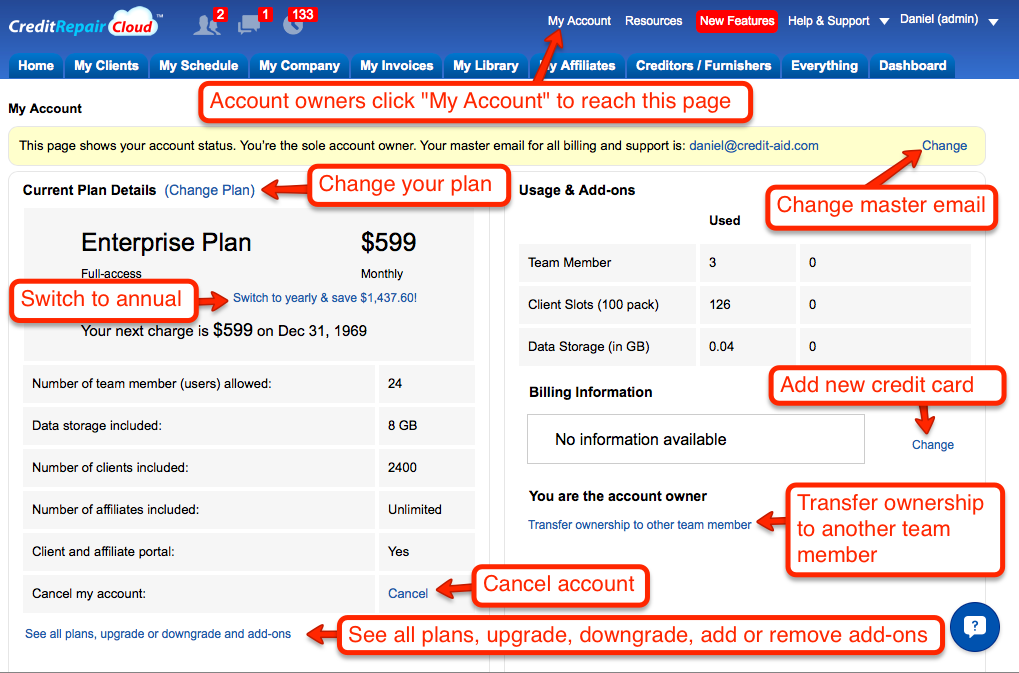Select the My Invoices tab
The image size is (1019, 673).
(396, 66)
